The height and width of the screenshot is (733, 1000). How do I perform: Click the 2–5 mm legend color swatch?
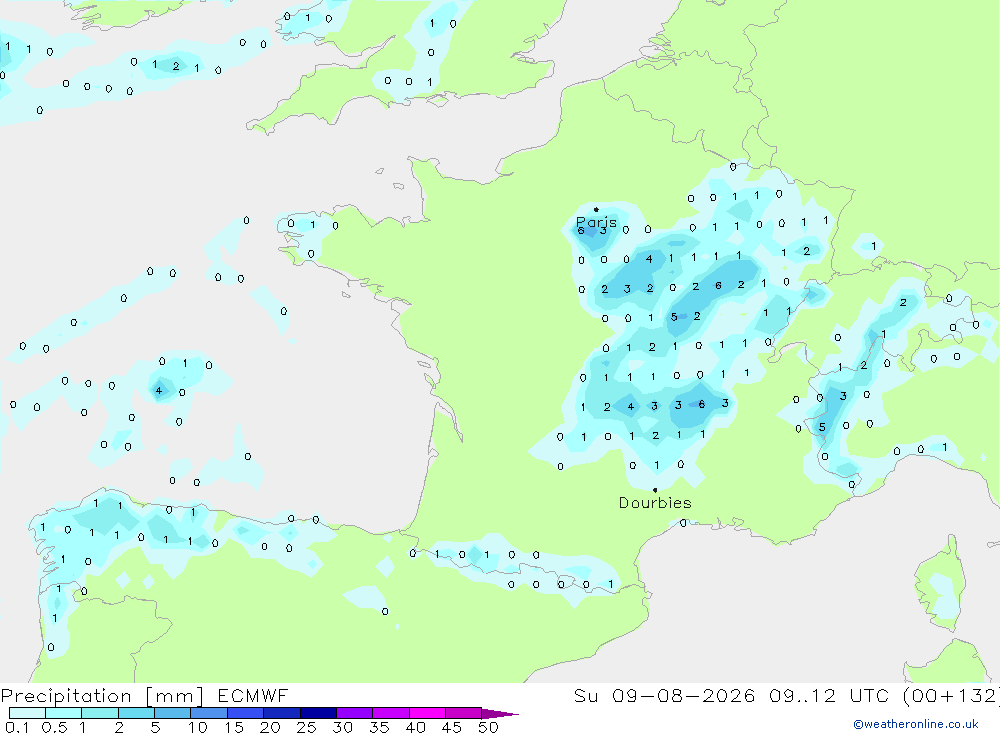[136, 713]
